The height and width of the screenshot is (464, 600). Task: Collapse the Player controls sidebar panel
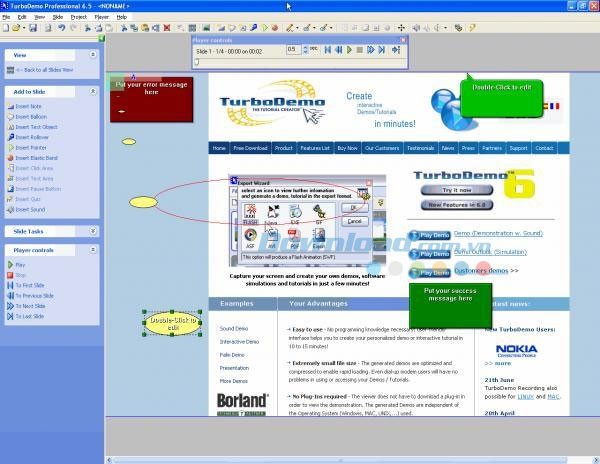tap(93, 250)
